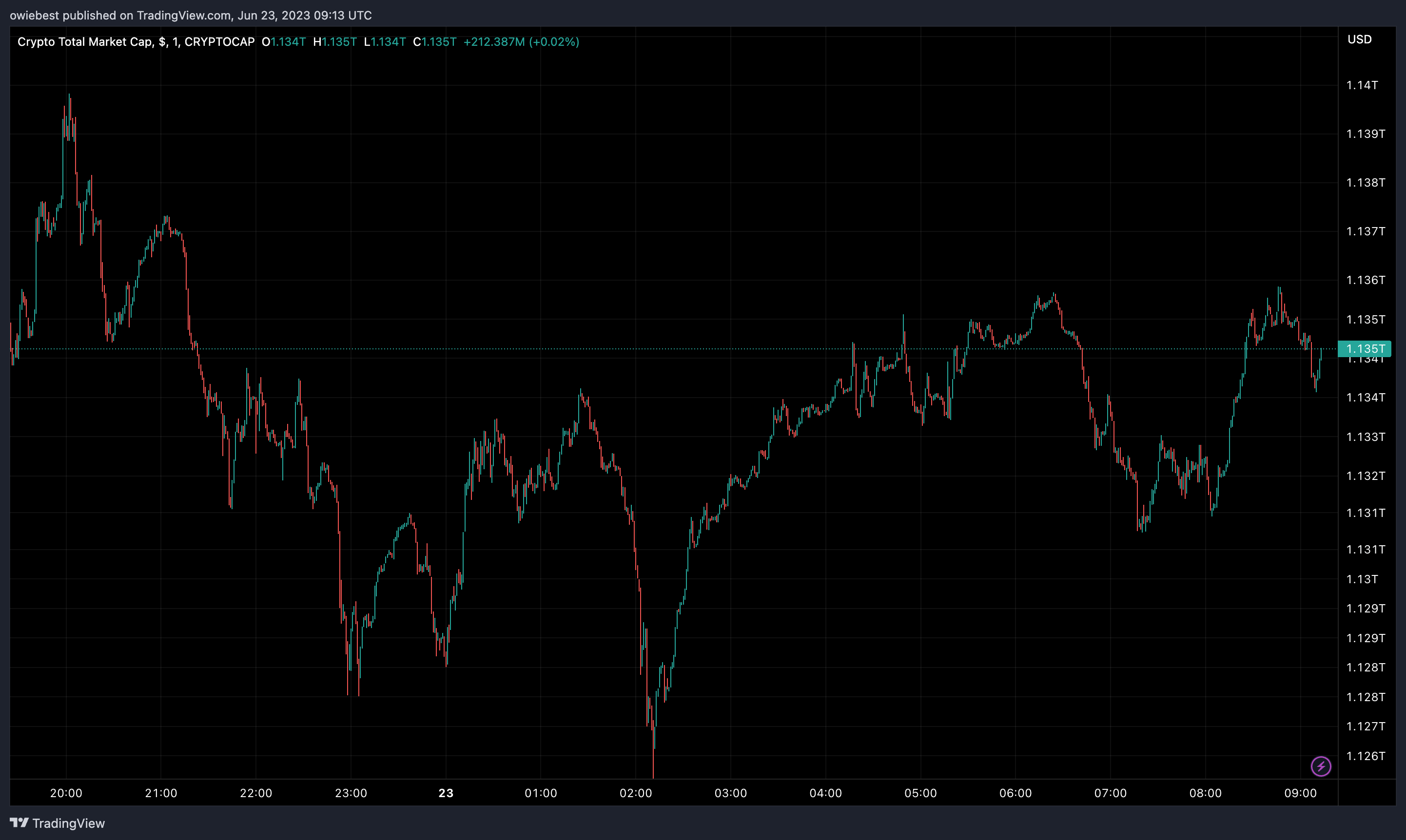Select the USD currency label on price axis

coord(1359,39)
